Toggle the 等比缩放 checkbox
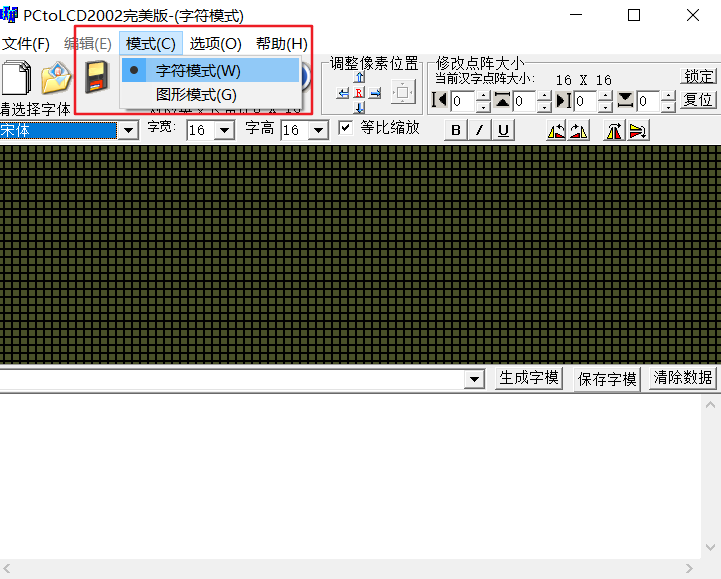Image resolution: width=721 pixels, height=579 pixels. 345,128
